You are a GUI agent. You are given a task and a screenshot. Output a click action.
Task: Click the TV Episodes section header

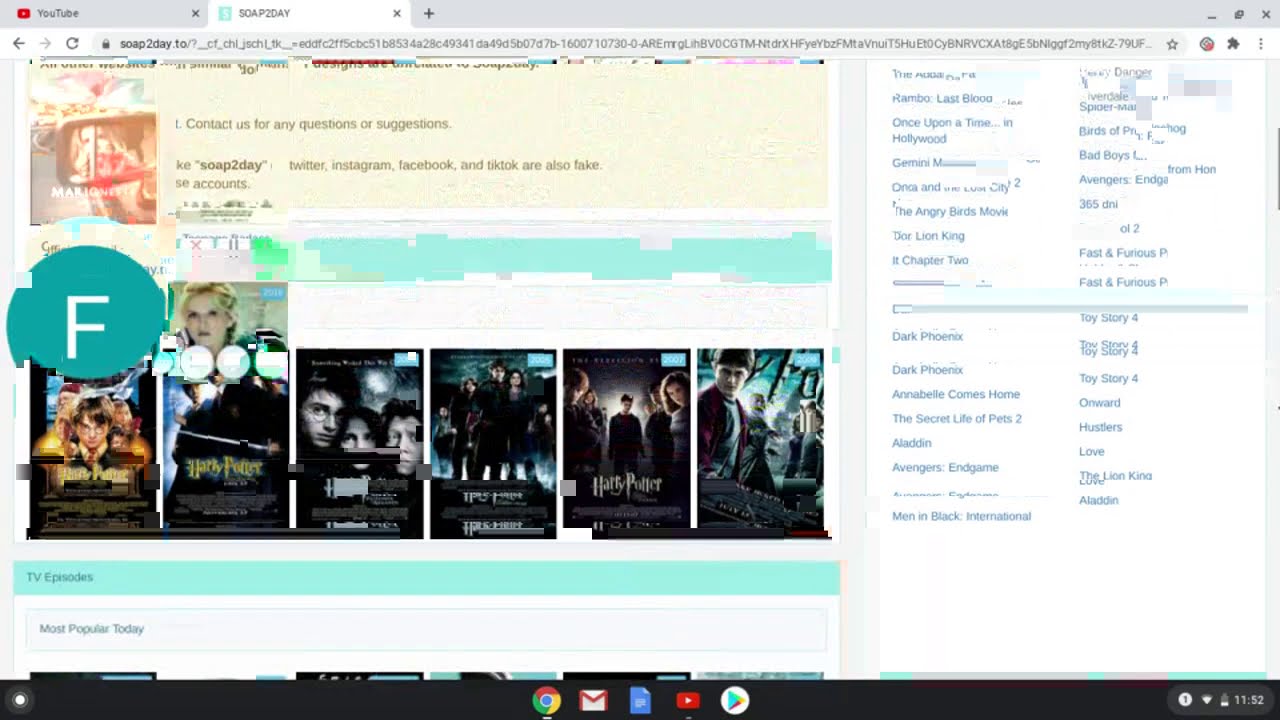pos(427,577)
